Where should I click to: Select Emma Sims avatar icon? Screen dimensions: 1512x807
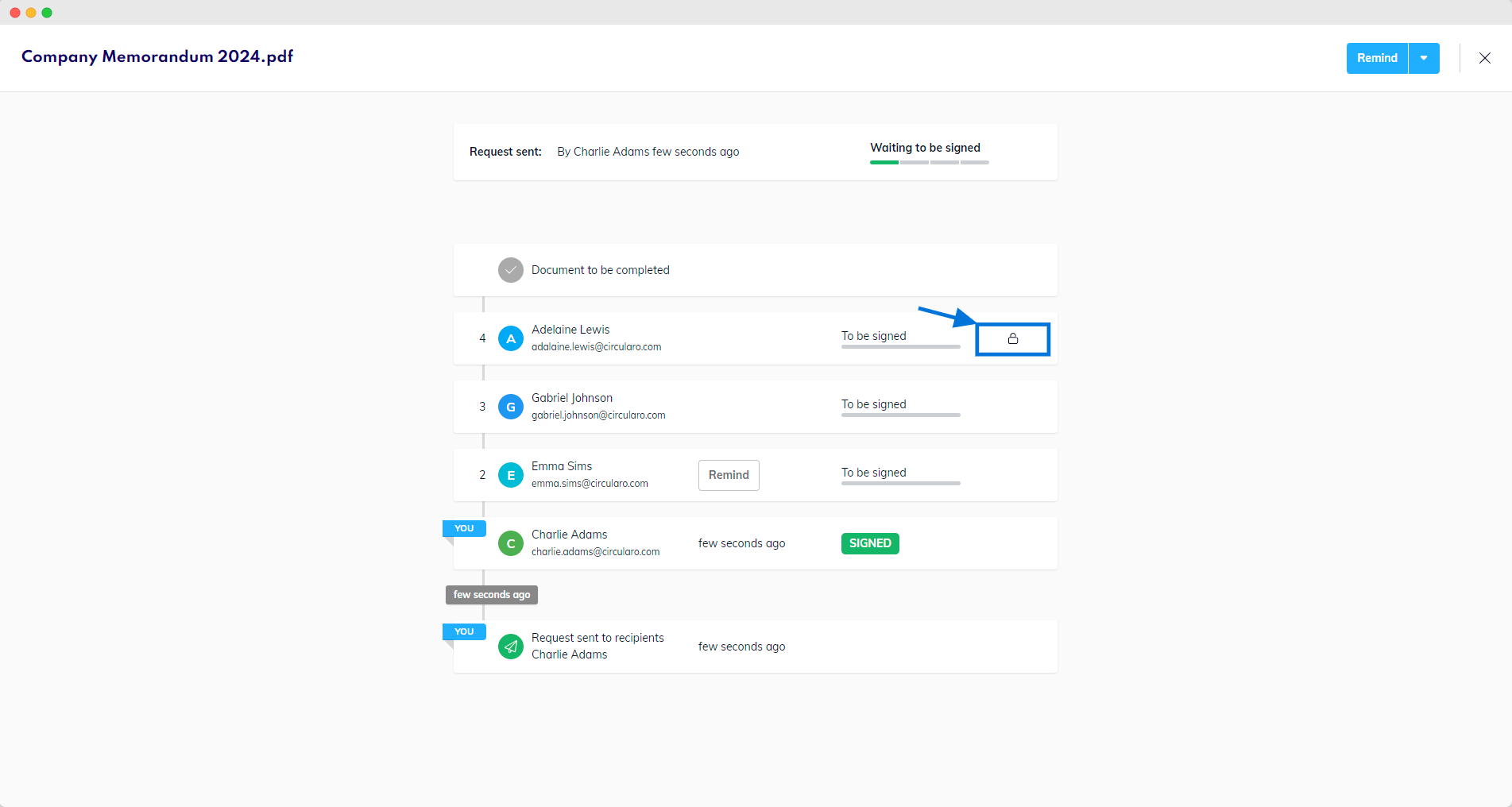pos(510,475)
